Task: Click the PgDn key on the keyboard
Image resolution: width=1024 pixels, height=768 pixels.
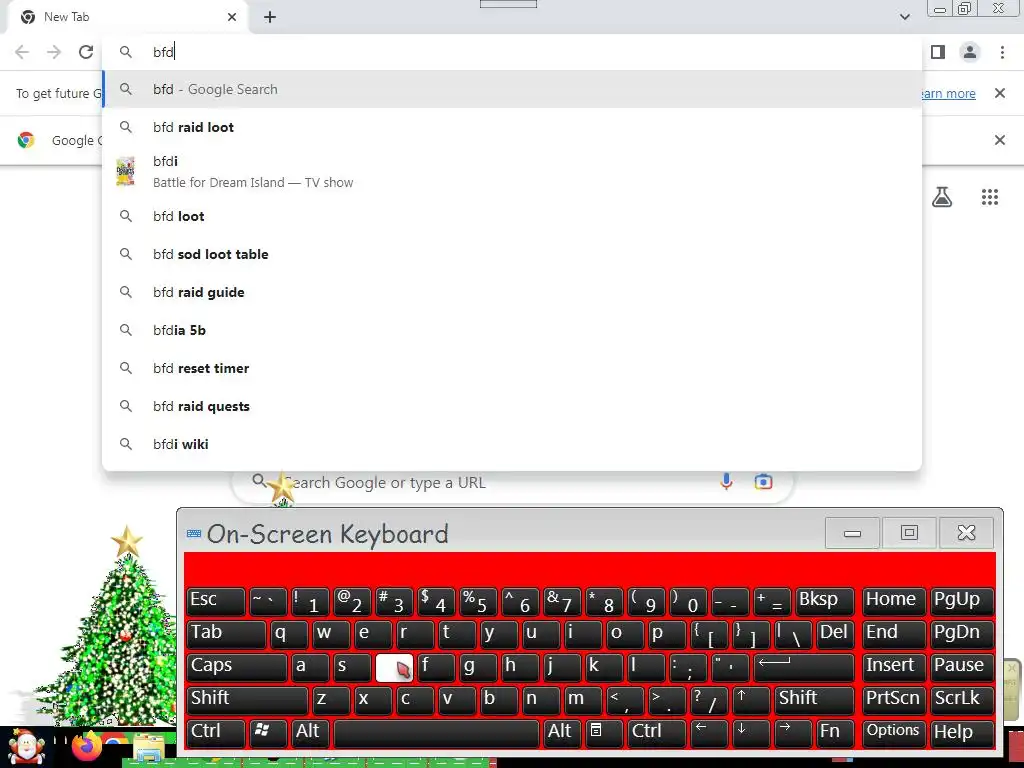Action: point(962,633)
